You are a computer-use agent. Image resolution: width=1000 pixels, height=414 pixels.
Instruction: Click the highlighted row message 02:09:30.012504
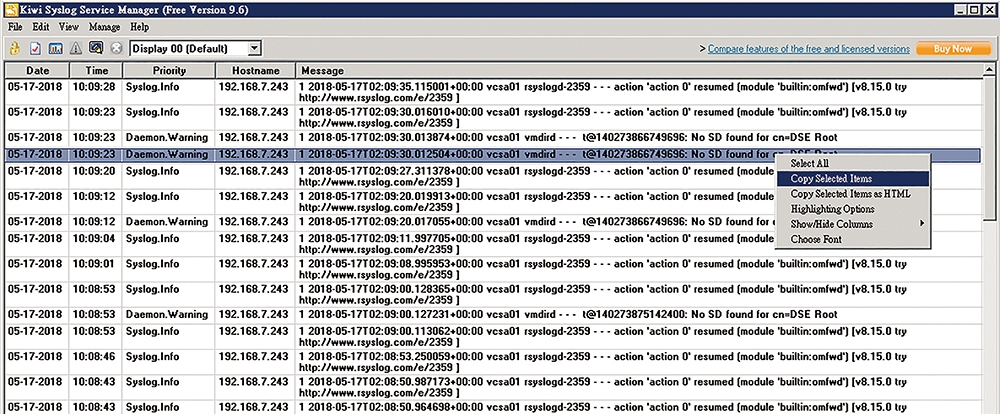tap(568, 154)
